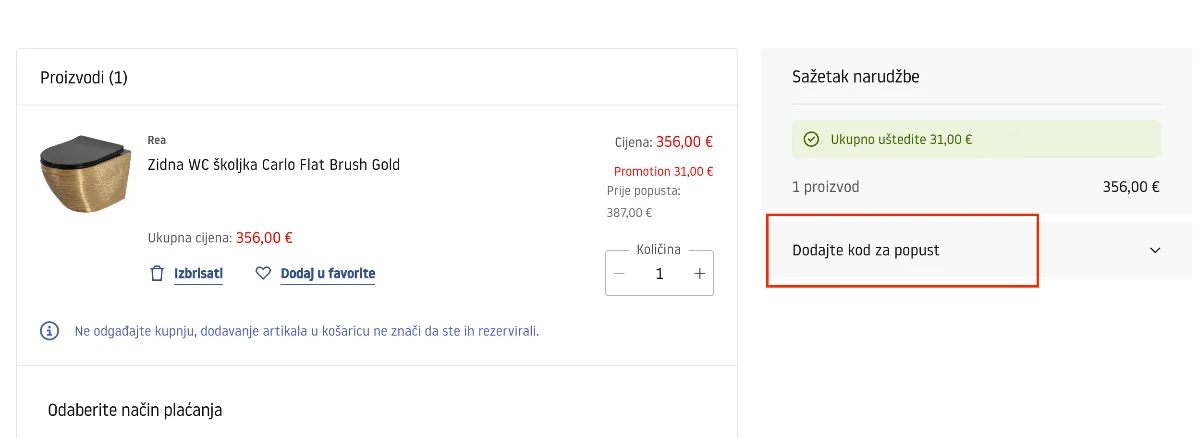Click the Proizvodi (1) section header
The image size is (1198, 438).
pyautogui.click(x=84, y=77)
